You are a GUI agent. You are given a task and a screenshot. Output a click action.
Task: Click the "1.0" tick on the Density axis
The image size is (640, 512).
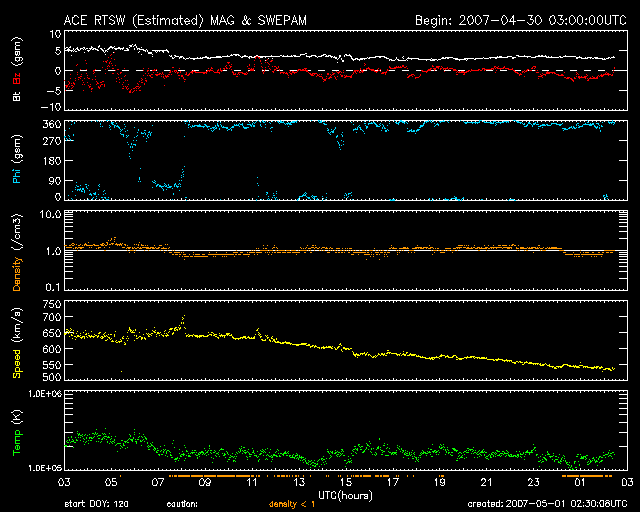(x=53, y=252)
